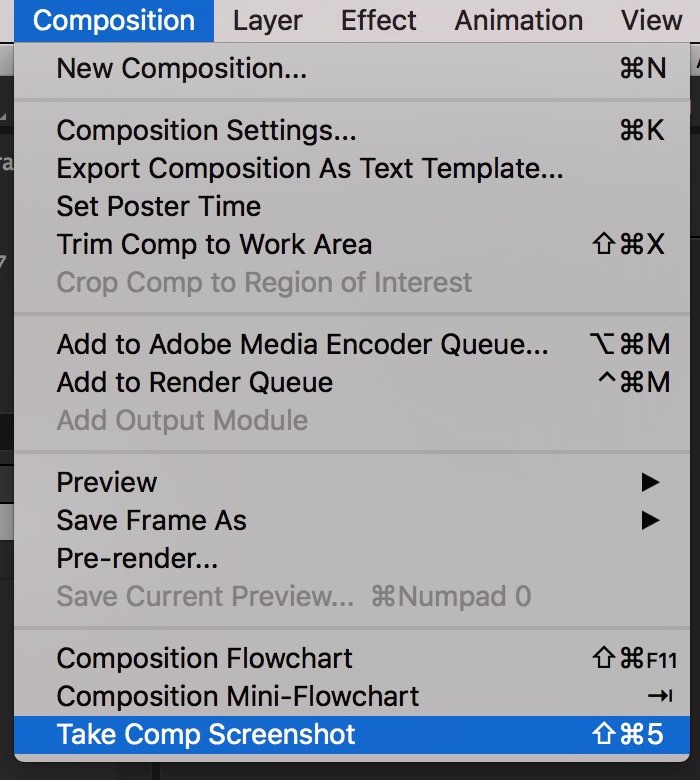Click Set Poster Time

pyautogui.click(x=158, y=206)
